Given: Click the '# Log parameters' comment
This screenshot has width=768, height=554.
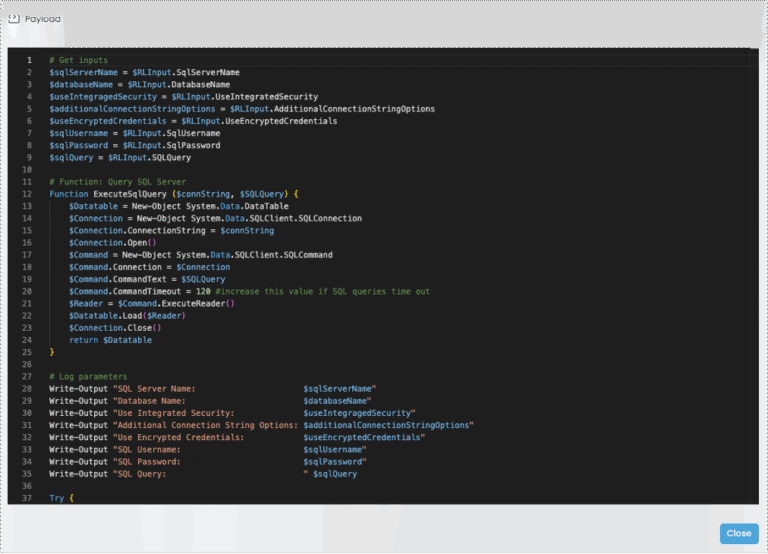Looking at the screenshot, I should click(87, 376).
